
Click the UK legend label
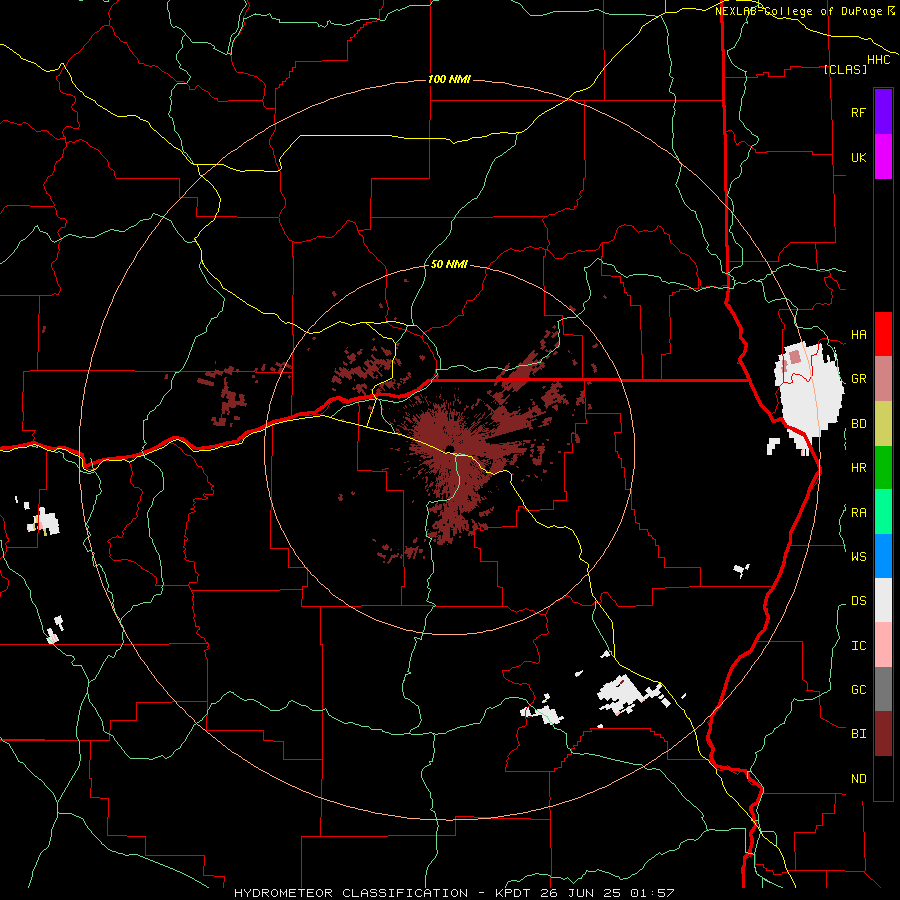point(858,157)
